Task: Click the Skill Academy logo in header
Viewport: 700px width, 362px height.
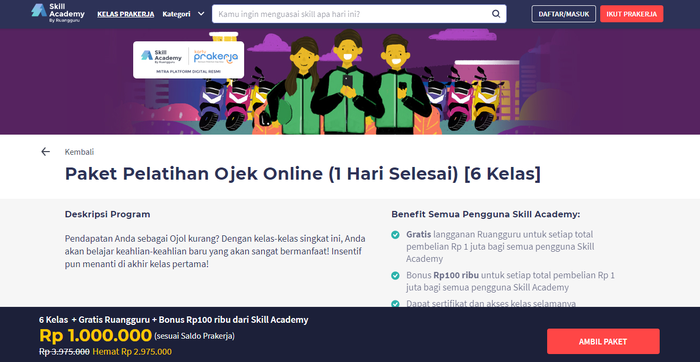Action: click(58, 13)
